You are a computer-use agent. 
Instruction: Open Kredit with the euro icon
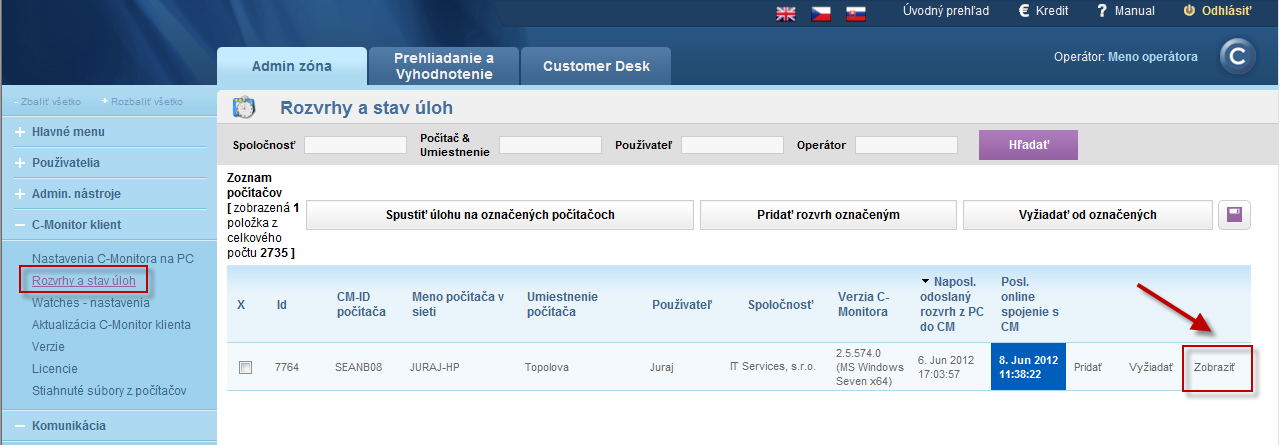[1043, 11]
